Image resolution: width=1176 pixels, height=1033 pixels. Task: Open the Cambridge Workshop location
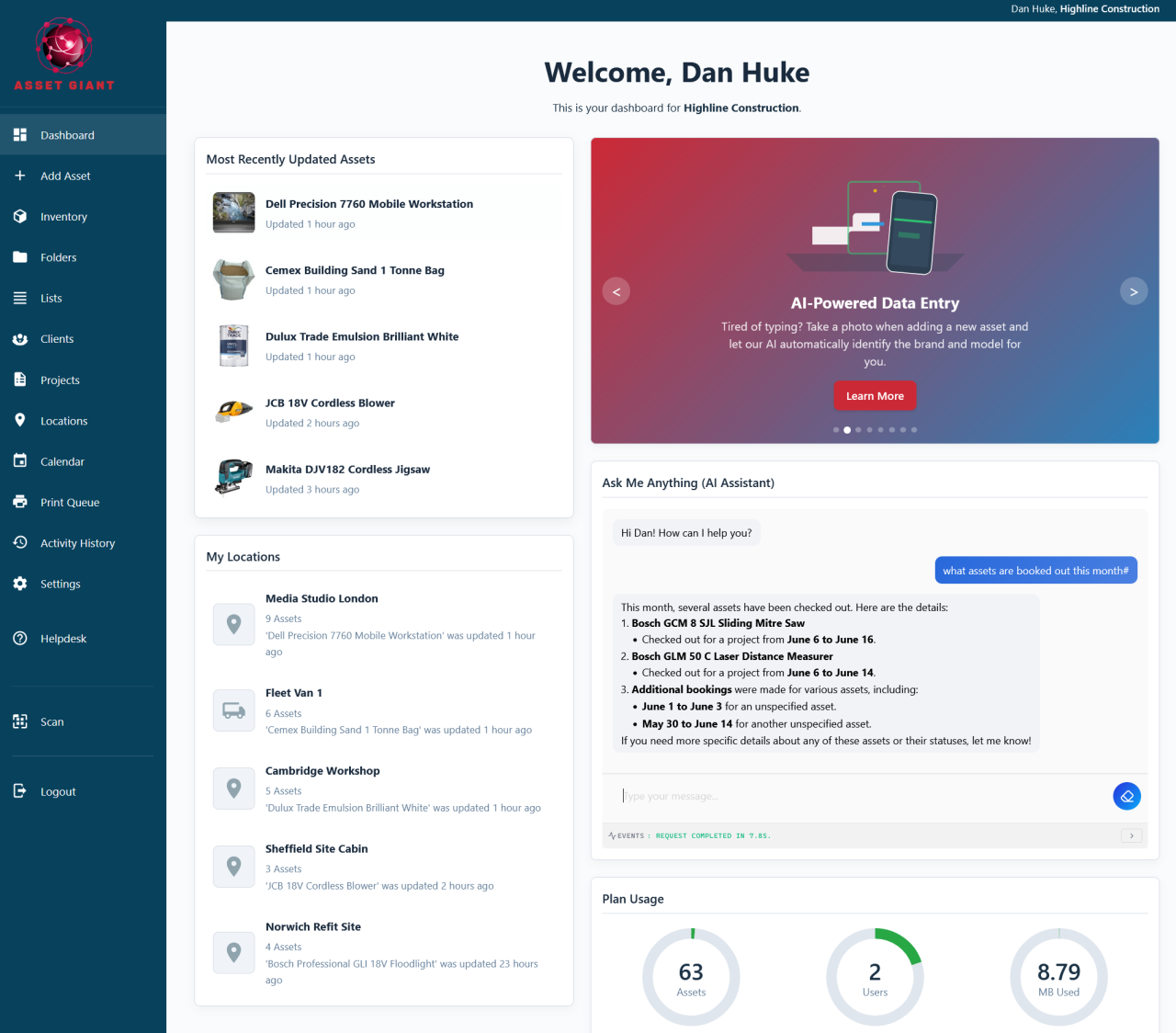384,789
